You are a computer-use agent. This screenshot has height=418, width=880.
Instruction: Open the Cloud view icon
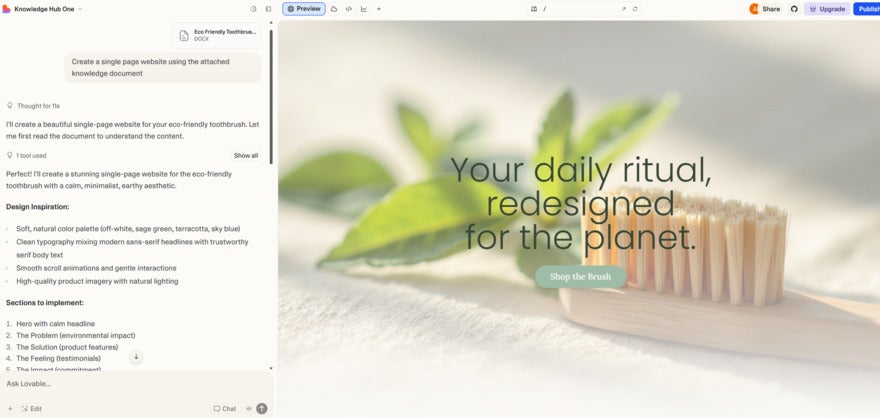tap(334, 9)
